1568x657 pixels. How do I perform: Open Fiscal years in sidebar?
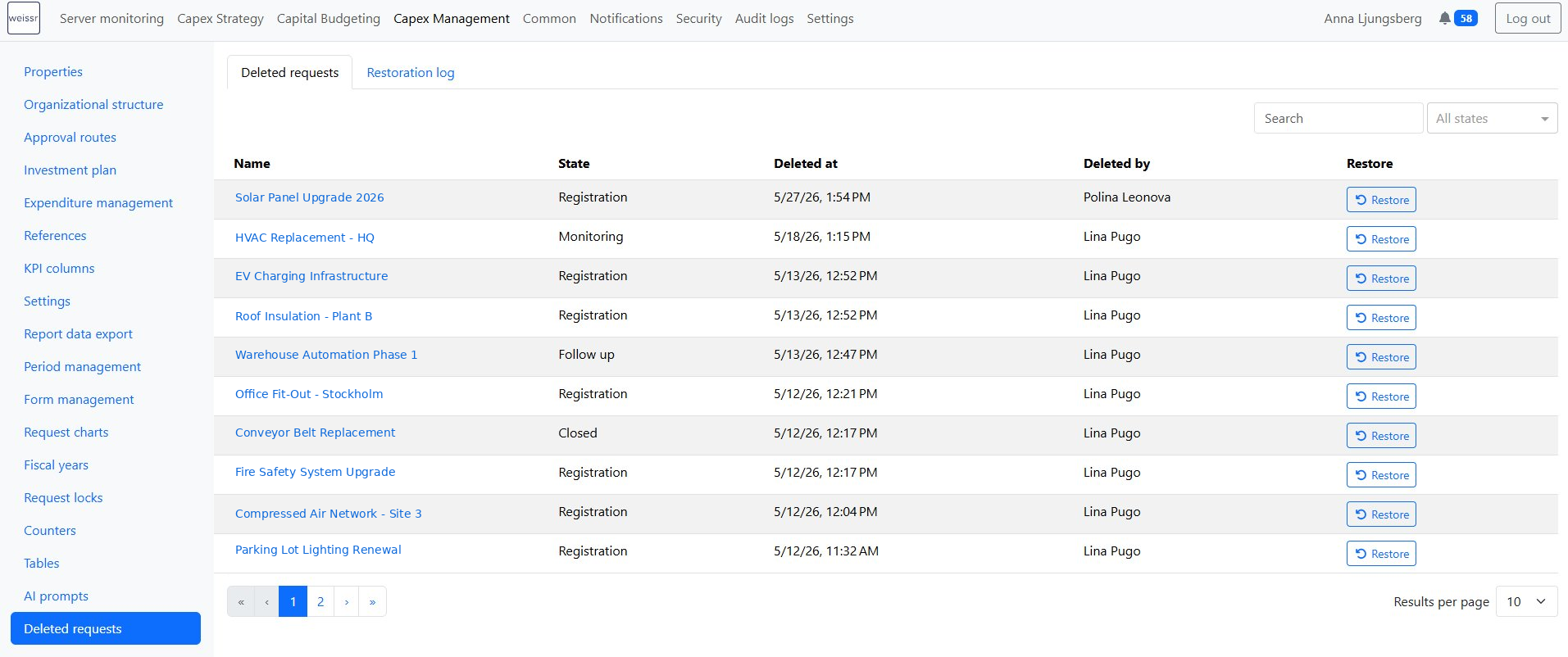click(56, 464)
